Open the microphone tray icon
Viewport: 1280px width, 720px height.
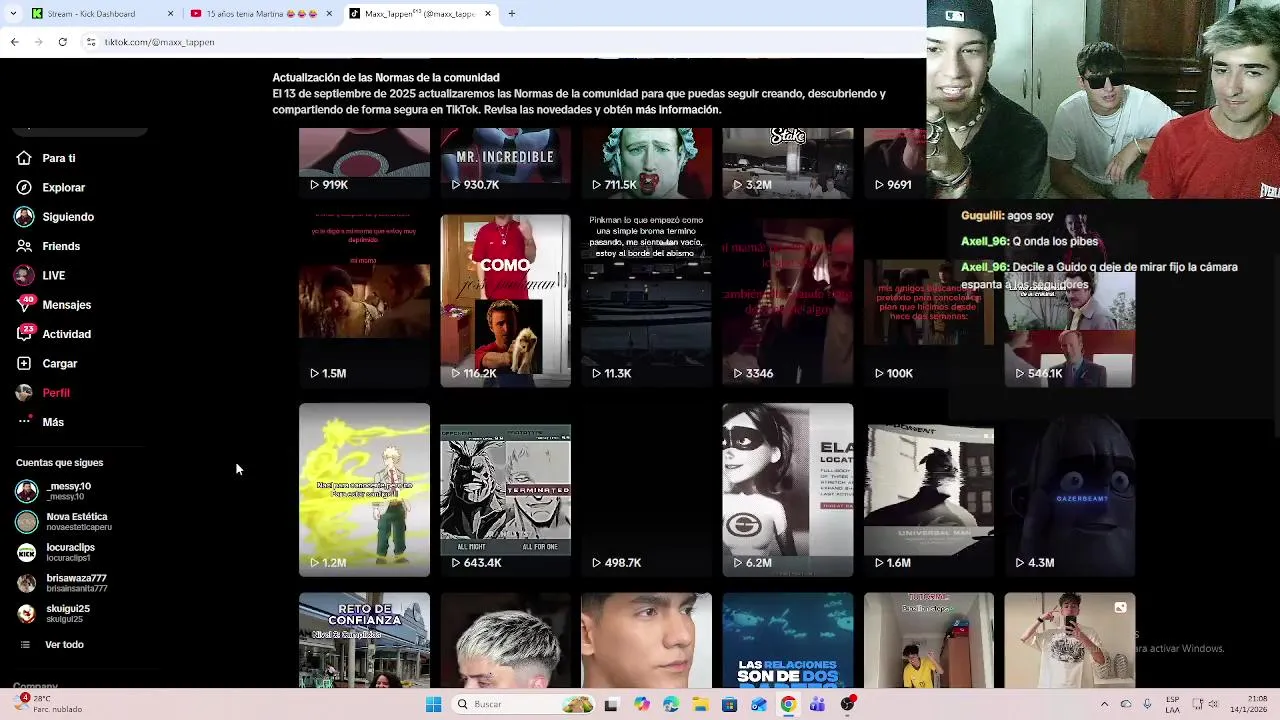pyautogui.click(x=1147, y=704)
